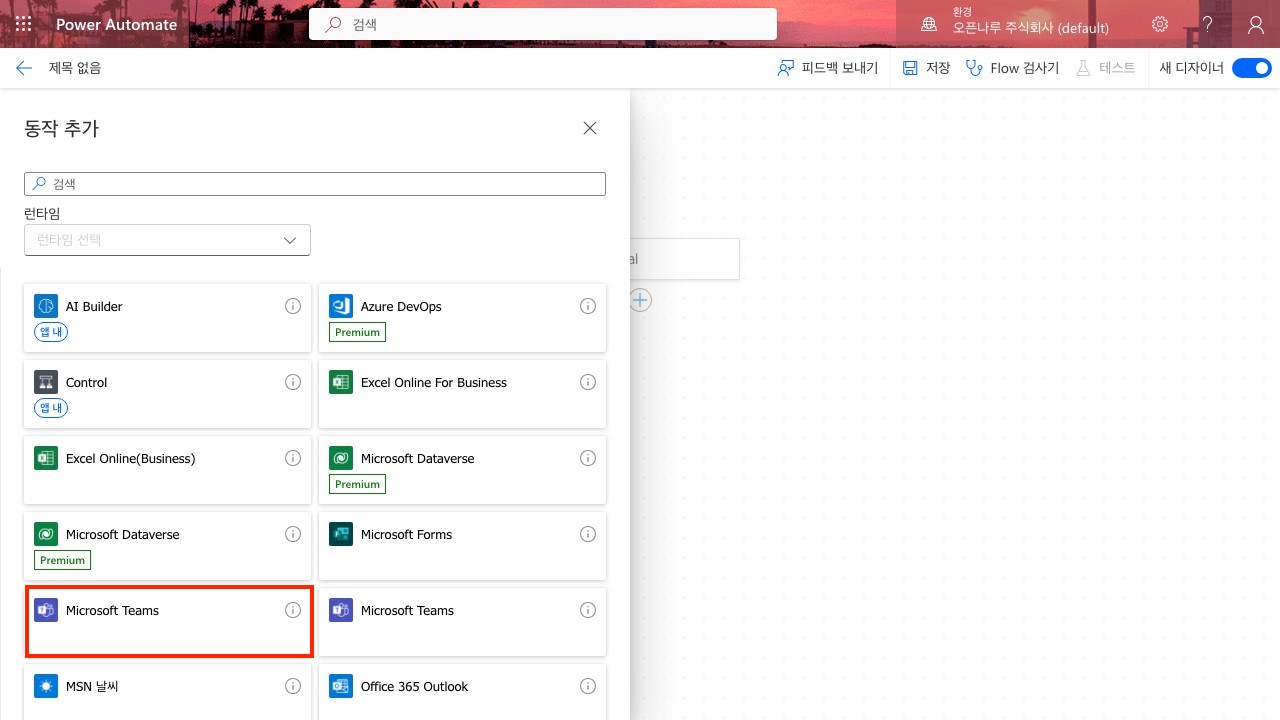Open help question mark icon

click(x=1208, y=24)
